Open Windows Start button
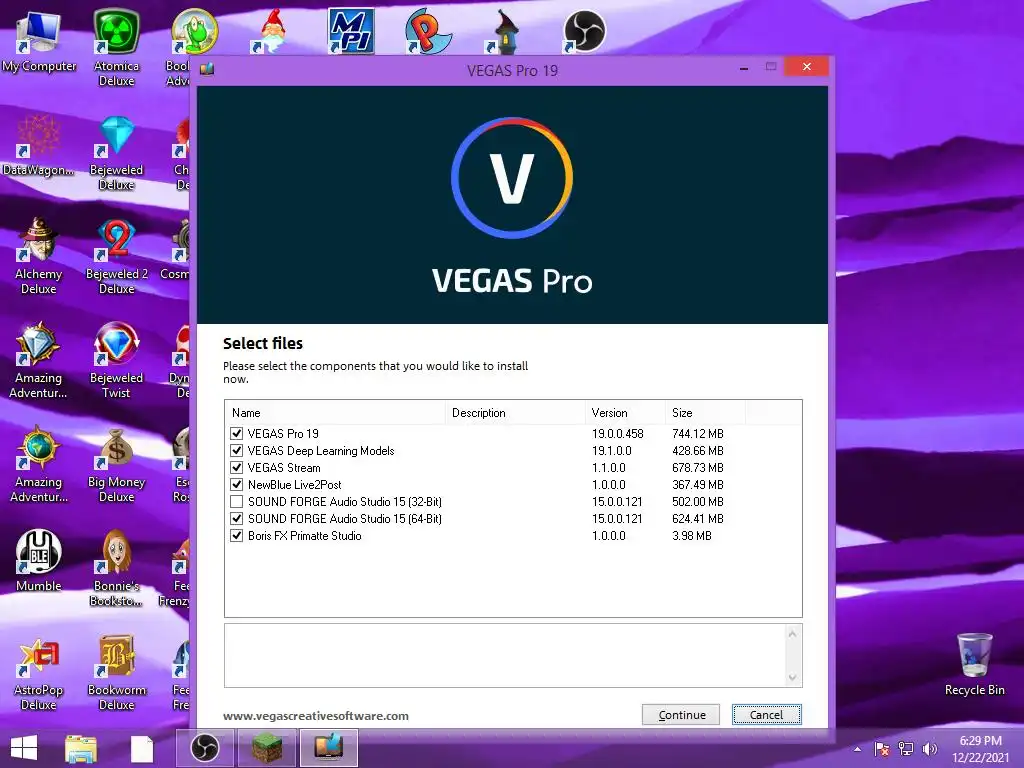The width and height of the screenshot is (1024, 768). click(24, 748)
